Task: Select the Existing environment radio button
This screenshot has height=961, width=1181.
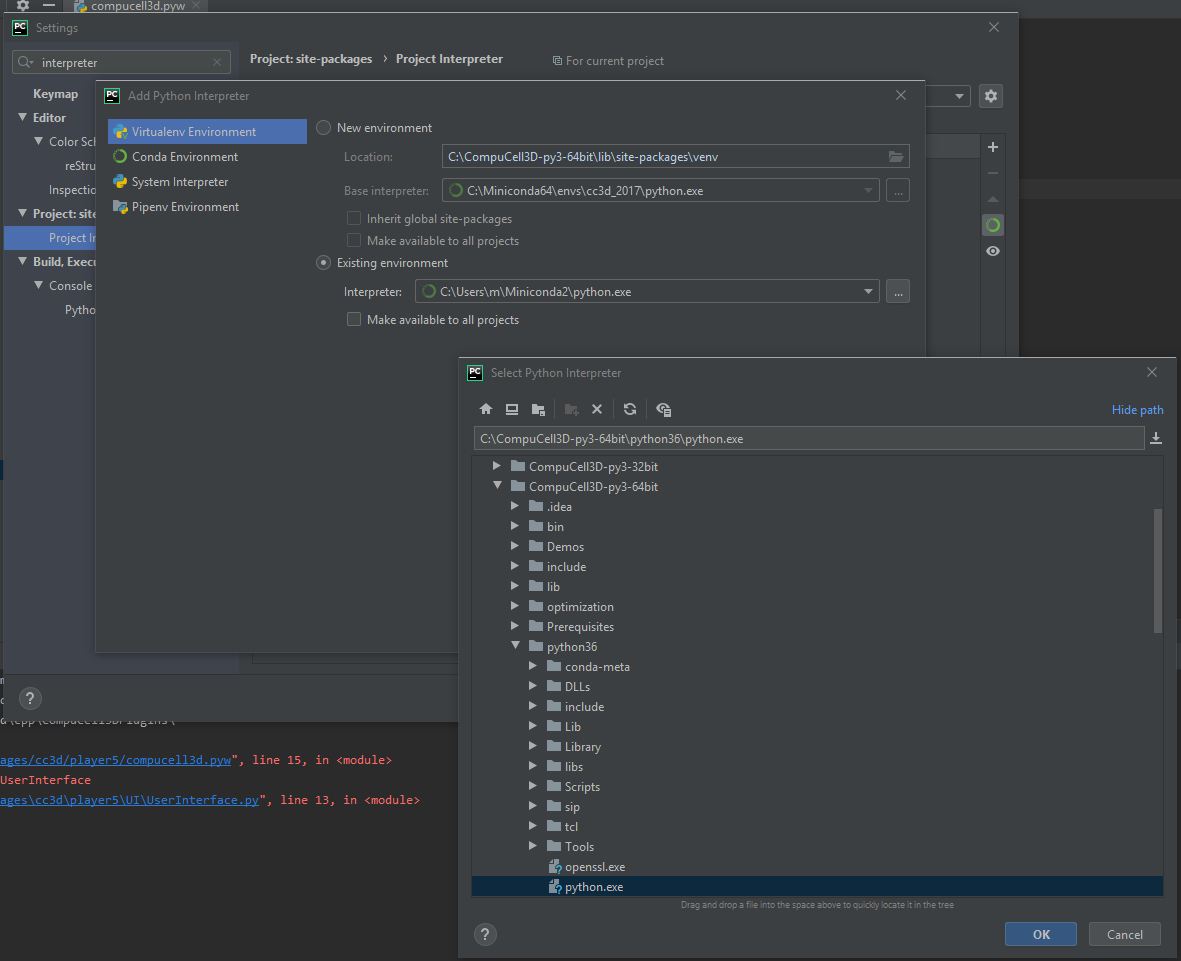Action: (x=324, y=263)
